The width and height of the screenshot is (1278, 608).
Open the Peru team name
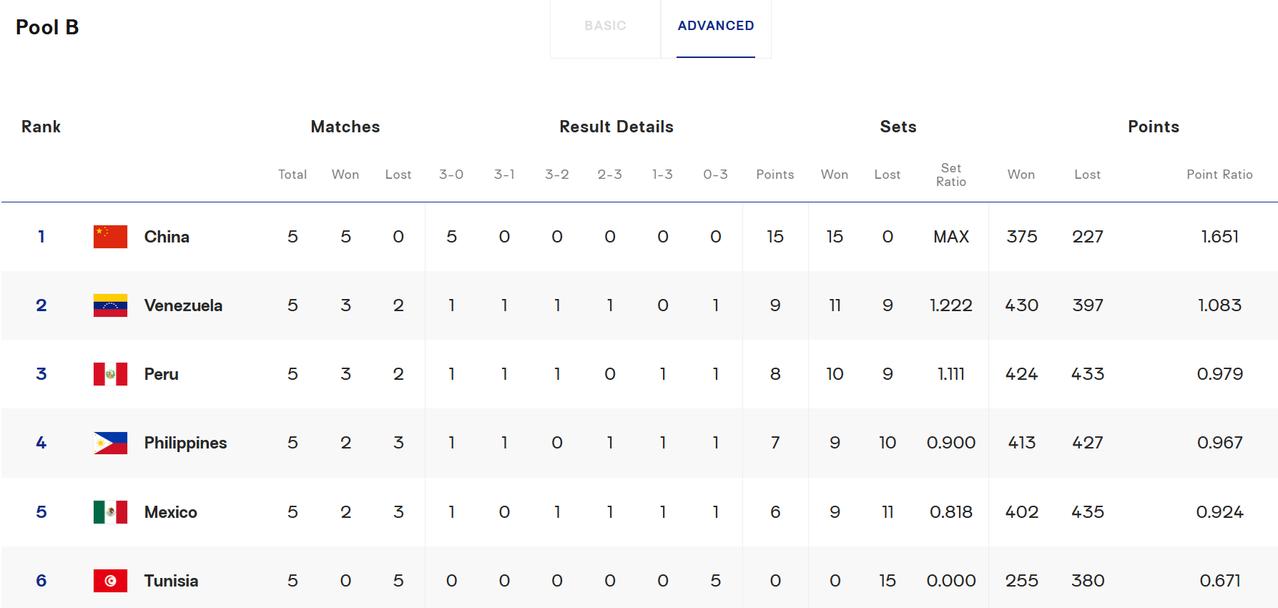point(161,374)
